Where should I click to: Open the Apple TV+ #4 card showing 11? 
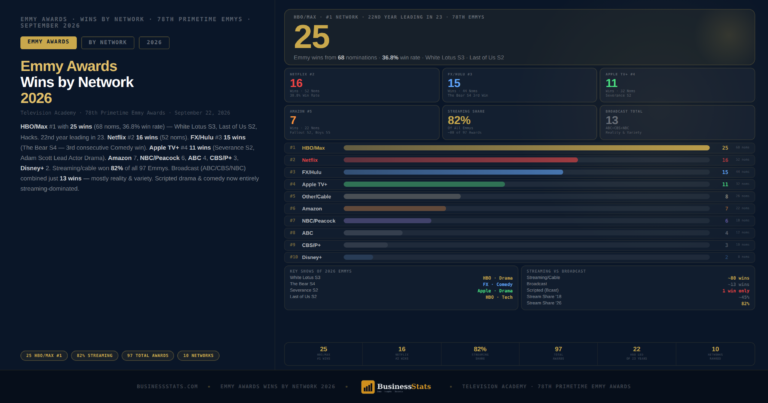[677, 85]
